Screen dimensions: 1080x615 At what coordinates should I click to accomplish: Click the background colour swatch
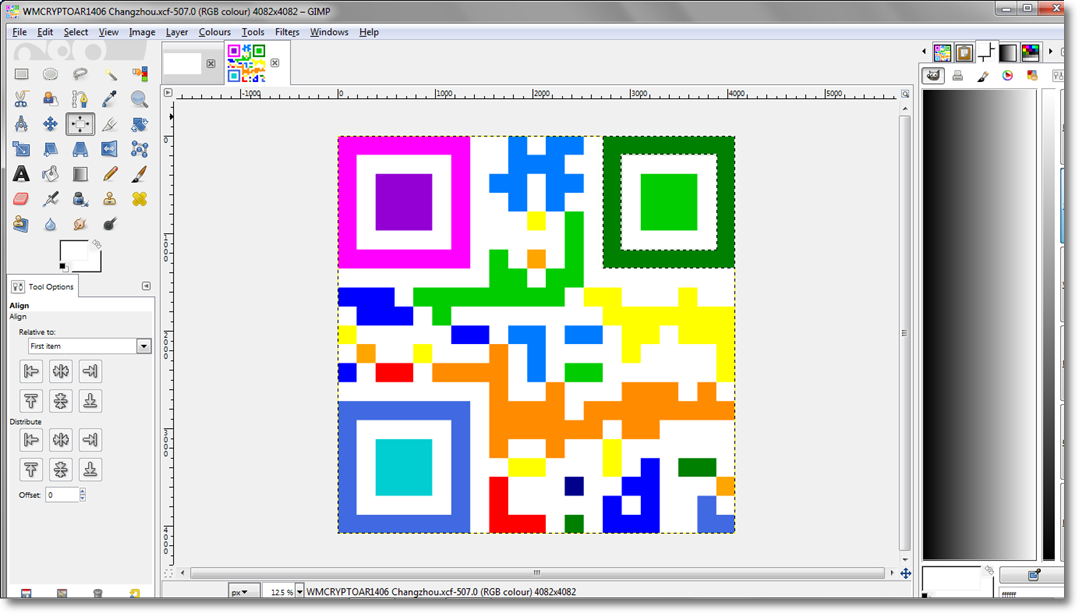95,264
